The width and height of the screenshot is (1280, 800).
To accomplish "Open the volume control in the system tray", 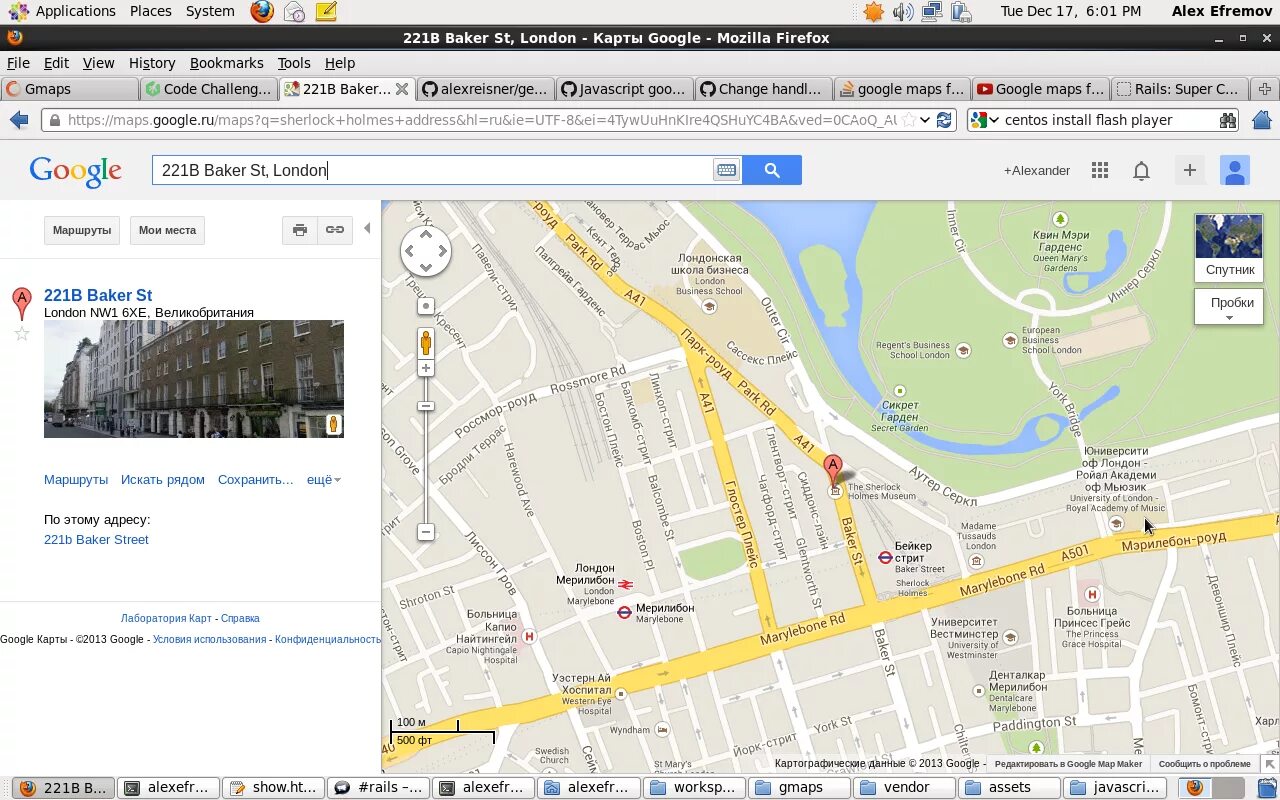I will 903,11.
